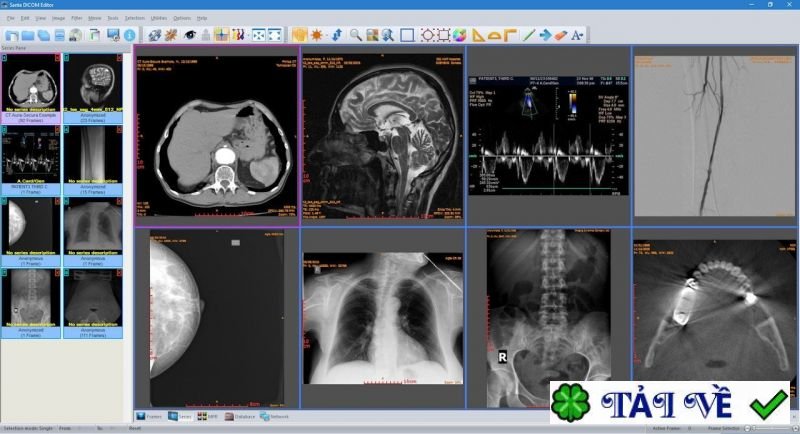Pick the eraser tool in toolbar

tap(560, 35)
